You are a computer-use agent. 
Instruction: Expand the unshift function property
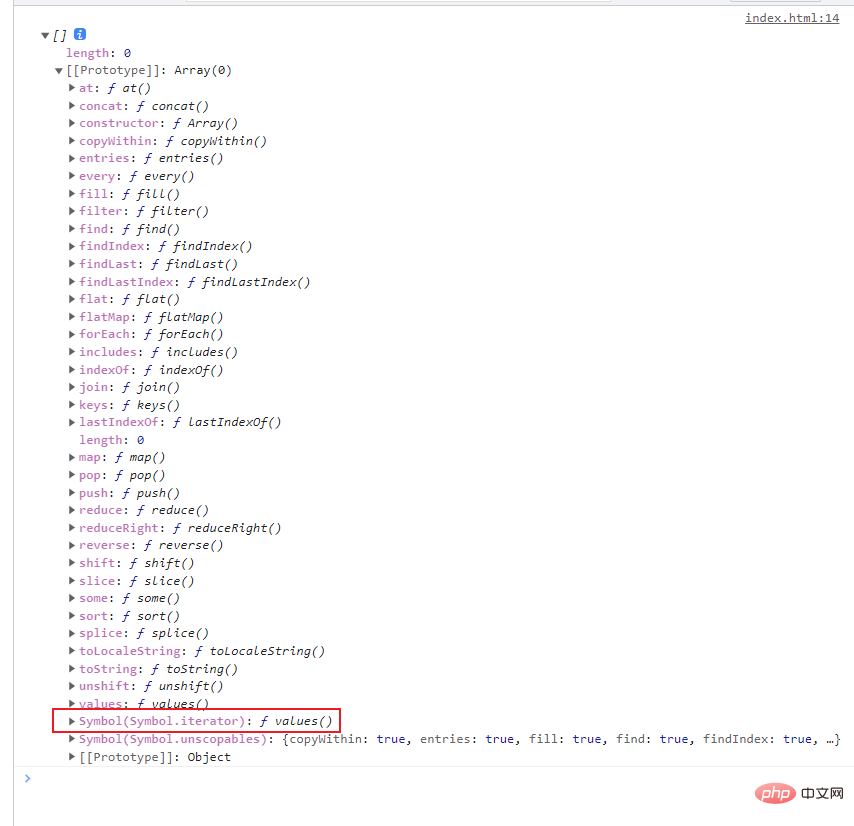[x=72, y=686]
